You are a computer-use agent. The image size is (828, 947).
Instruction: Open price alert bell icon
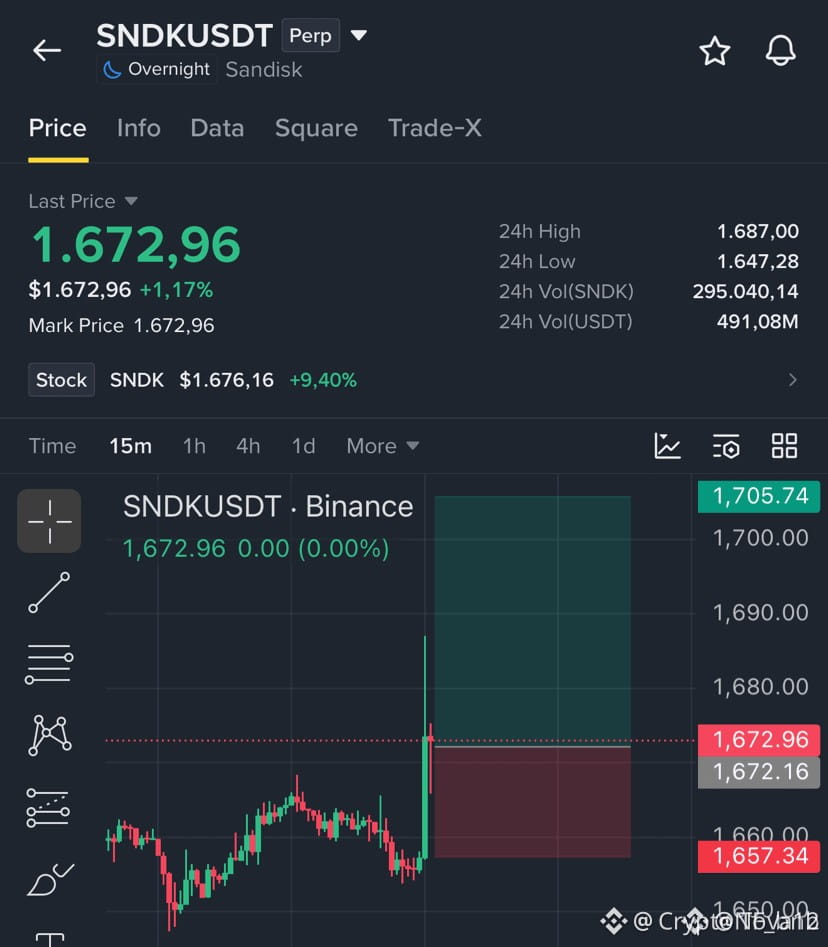(x=780, y=51)
